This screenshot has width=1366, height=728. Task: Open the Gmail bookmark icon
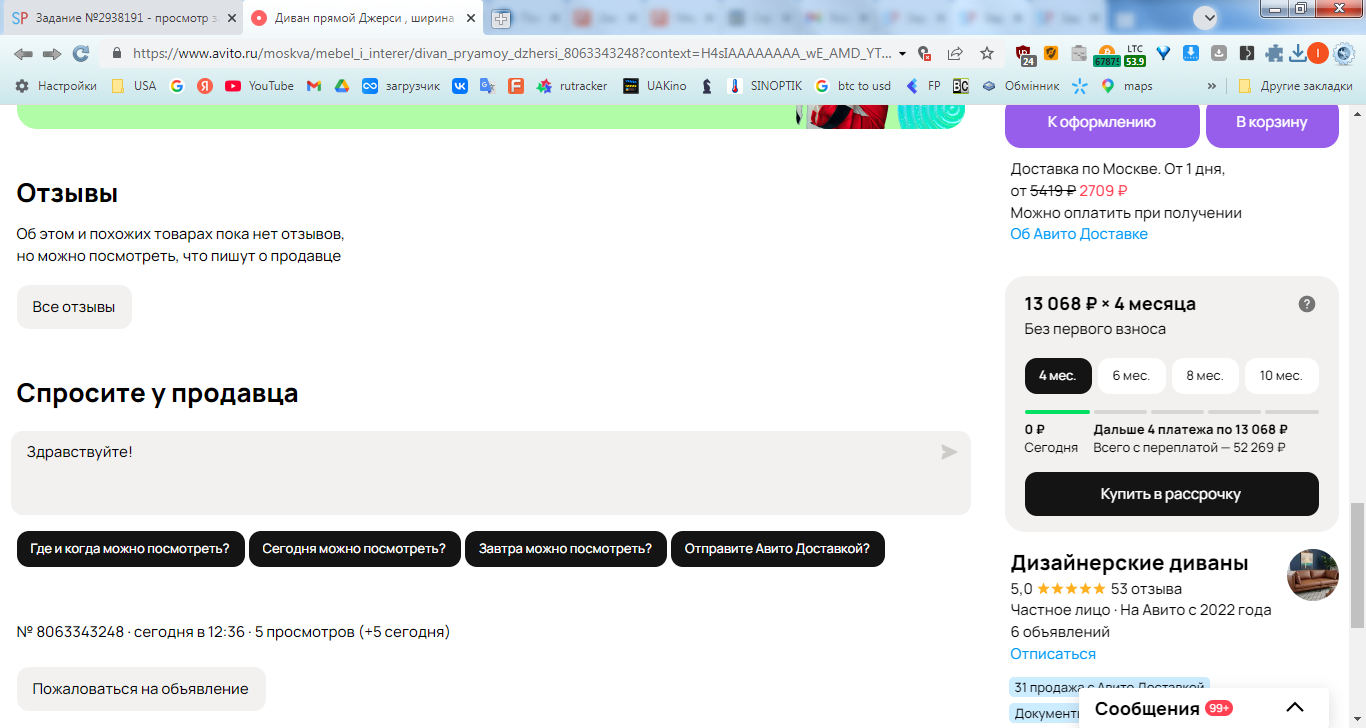pos(314,86)
